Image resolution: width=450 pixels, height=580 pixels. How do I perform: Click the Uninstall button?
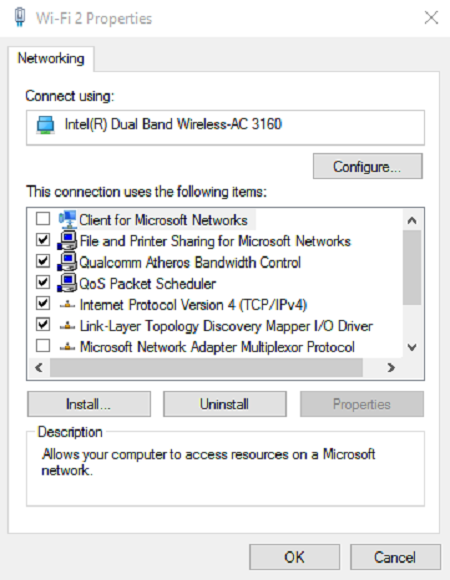[x=224, y=404]
